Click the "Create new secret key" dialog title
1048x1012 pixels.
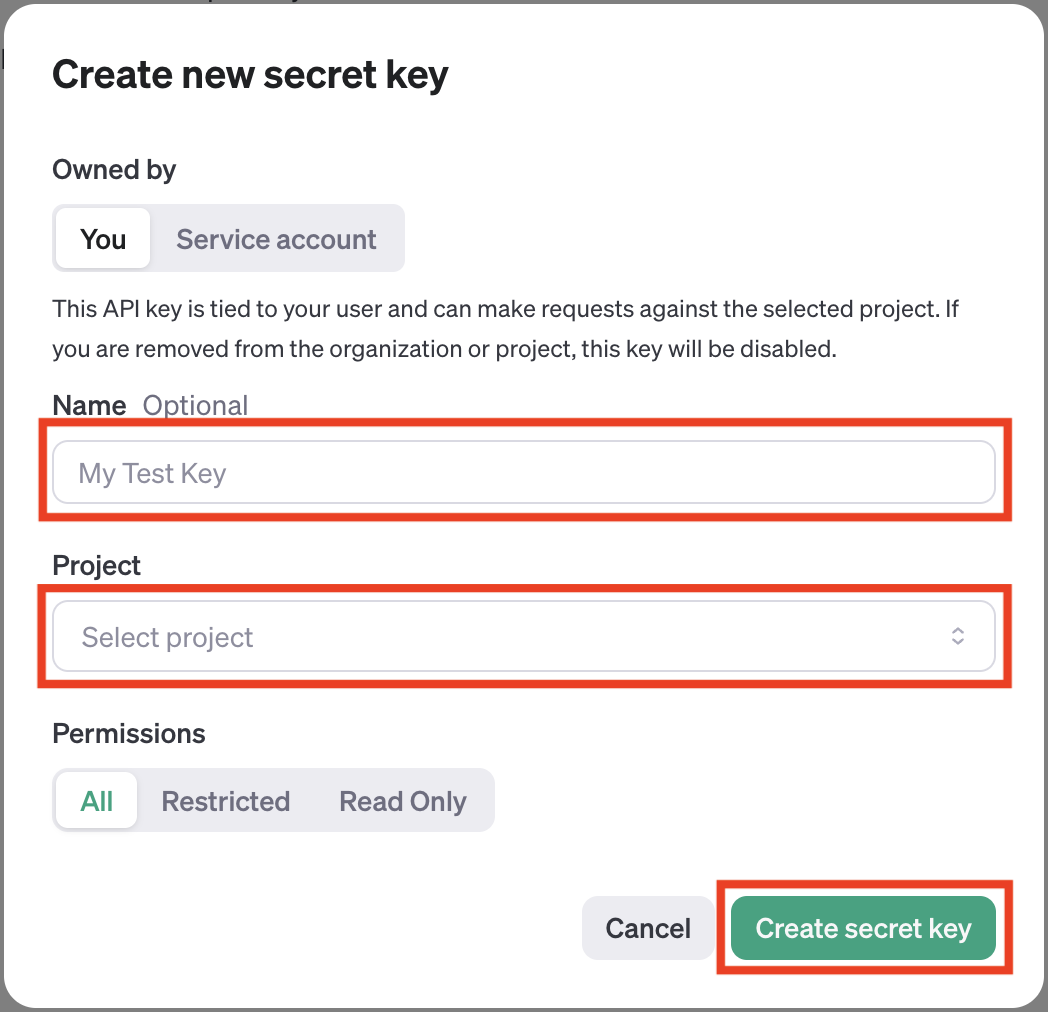click(250, 75)
